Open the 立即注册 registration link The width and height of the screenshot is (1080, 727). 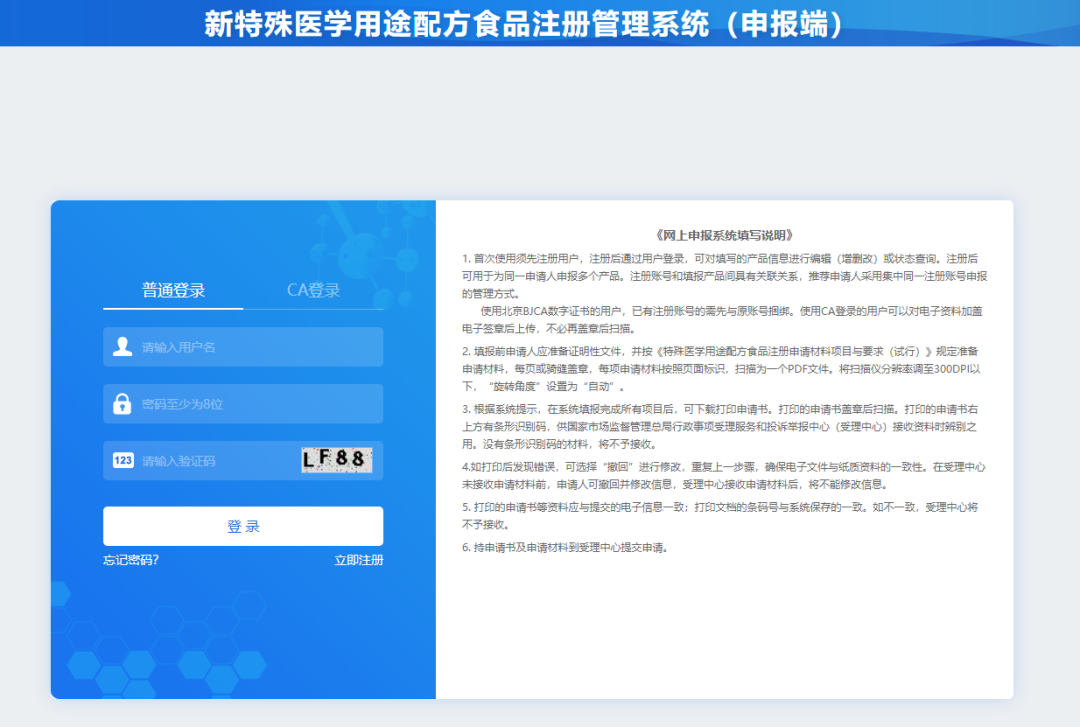(x=358, y=560)
